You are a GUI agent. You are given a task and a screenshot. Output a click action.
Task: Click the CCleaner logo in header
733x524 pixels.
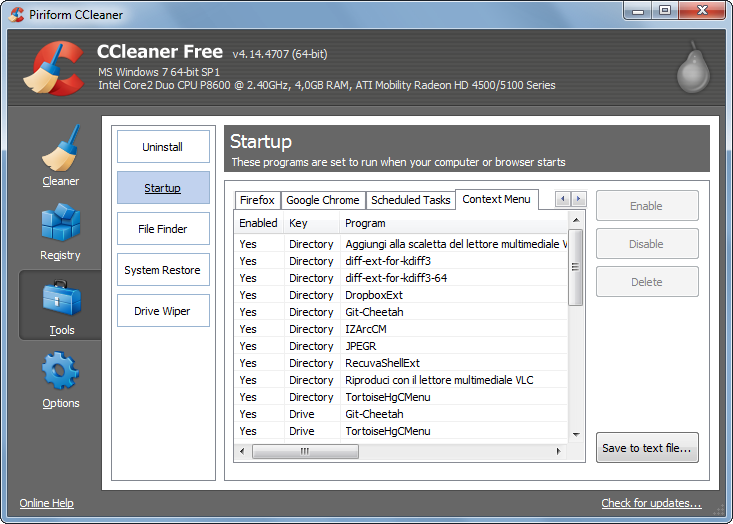tap(54, 68)
